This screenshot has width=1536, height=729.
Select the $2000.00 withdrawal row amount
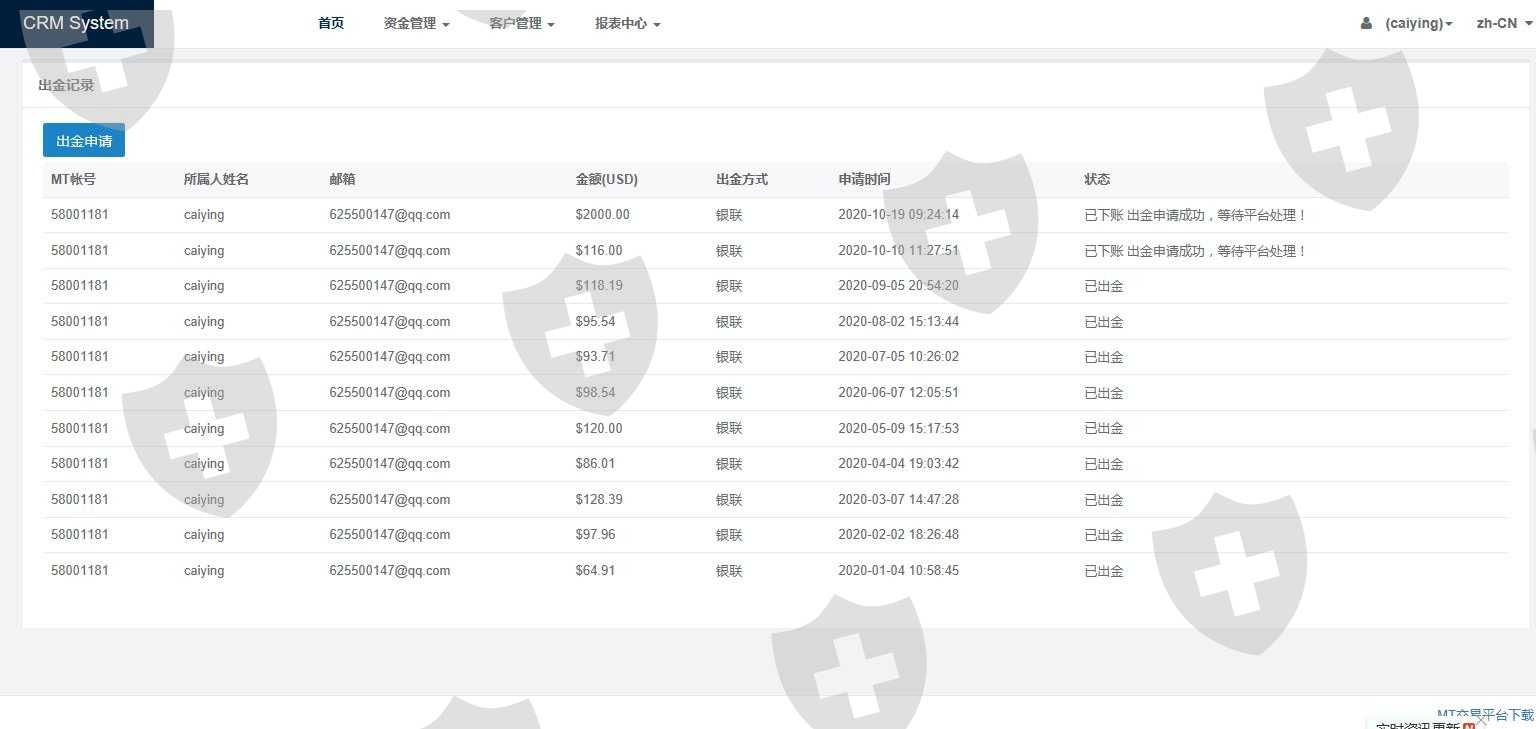pyautogui.click(x=602, y=214)
